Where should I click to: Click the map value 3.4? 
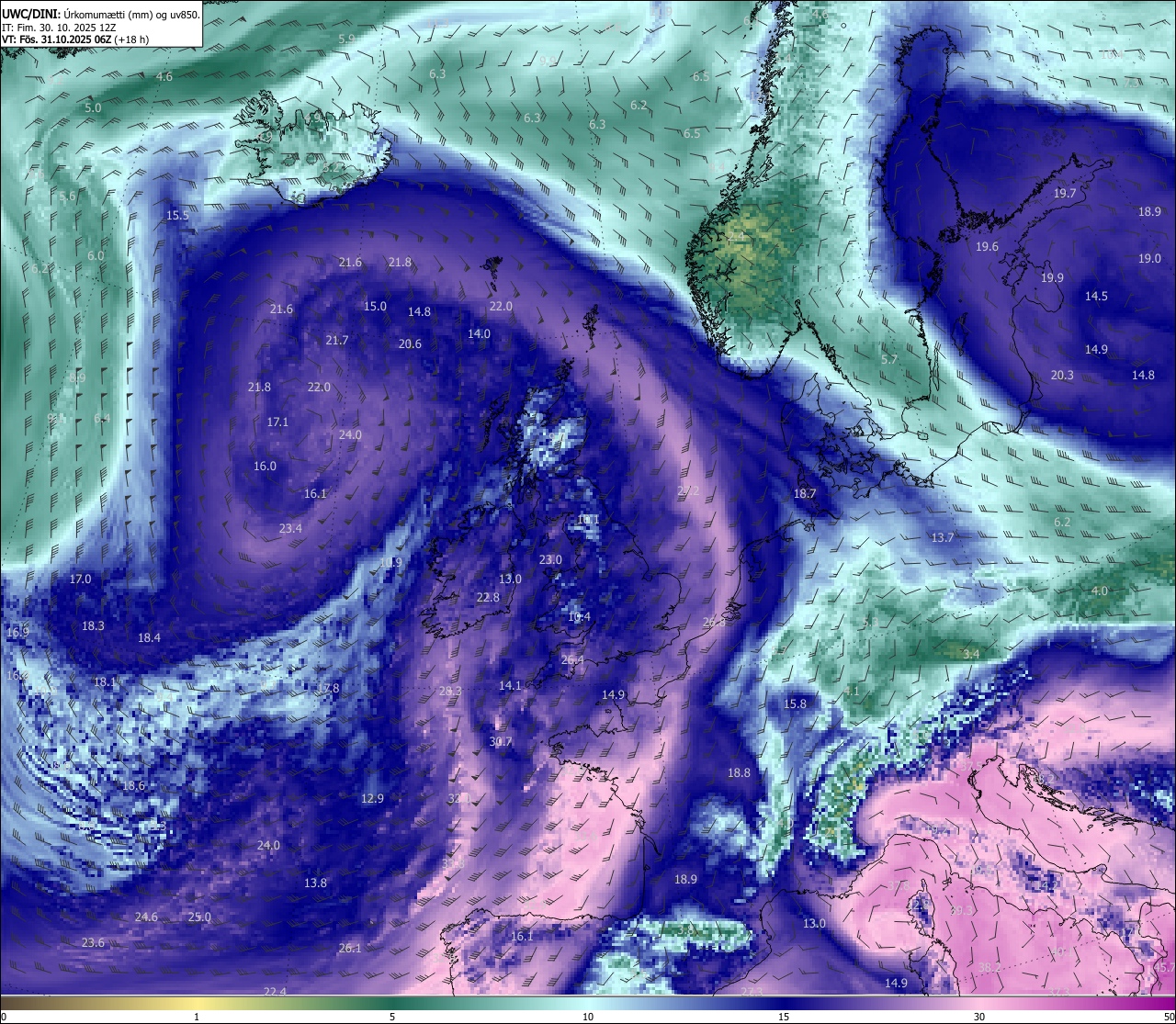tap(971, 655)
